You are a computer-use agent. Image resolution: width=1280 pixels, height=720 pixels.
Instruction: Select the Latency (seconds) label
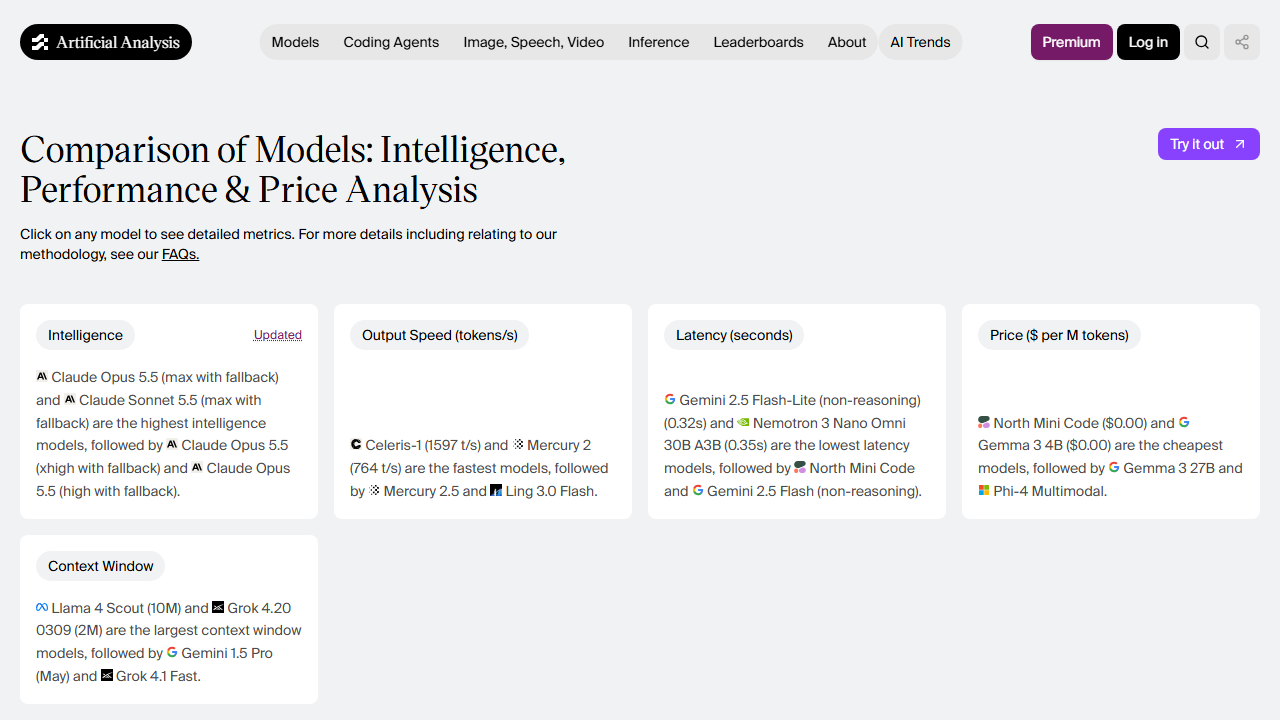point(734,335)
